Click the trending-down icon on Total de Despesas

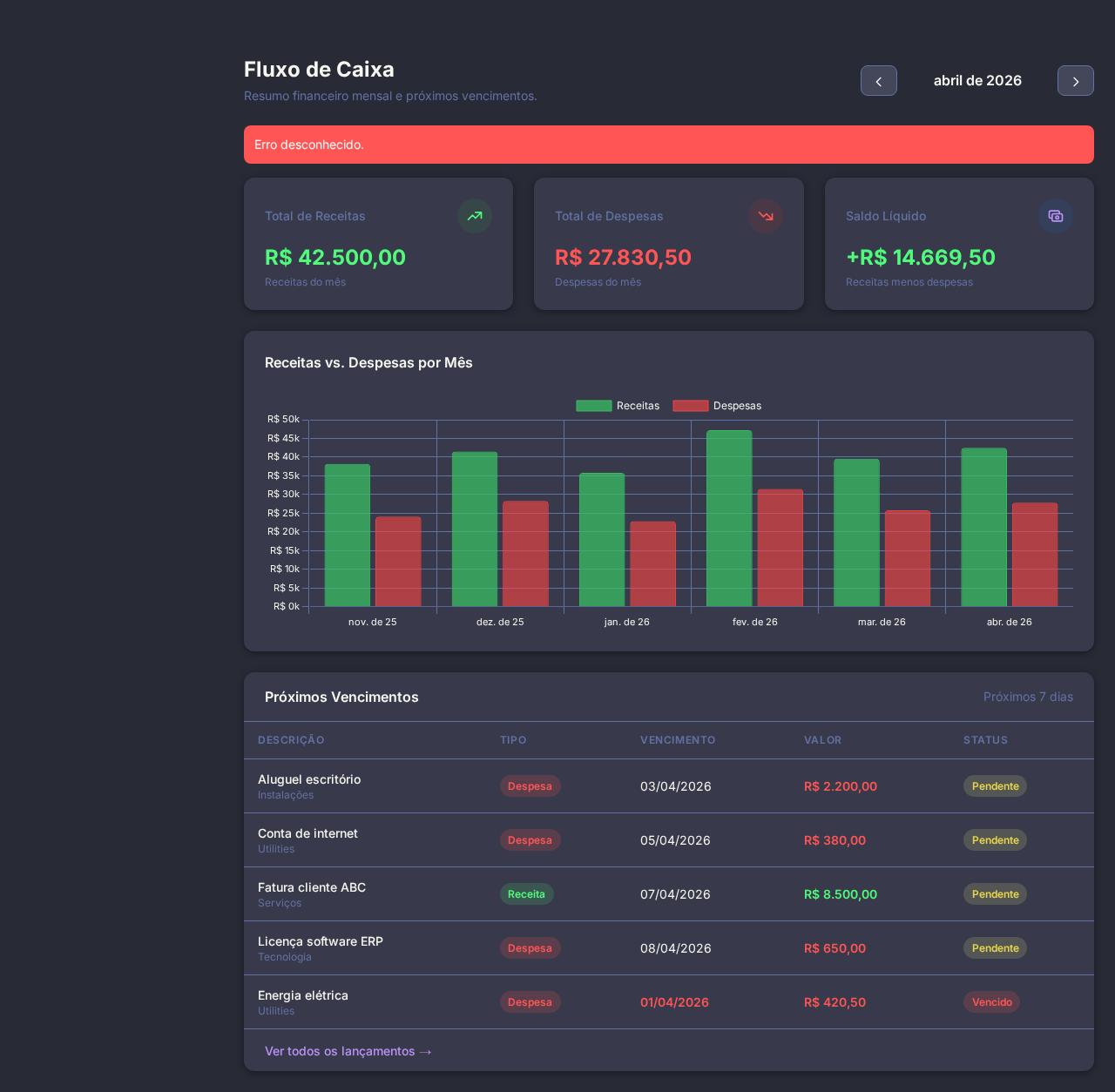pos(765,216)
